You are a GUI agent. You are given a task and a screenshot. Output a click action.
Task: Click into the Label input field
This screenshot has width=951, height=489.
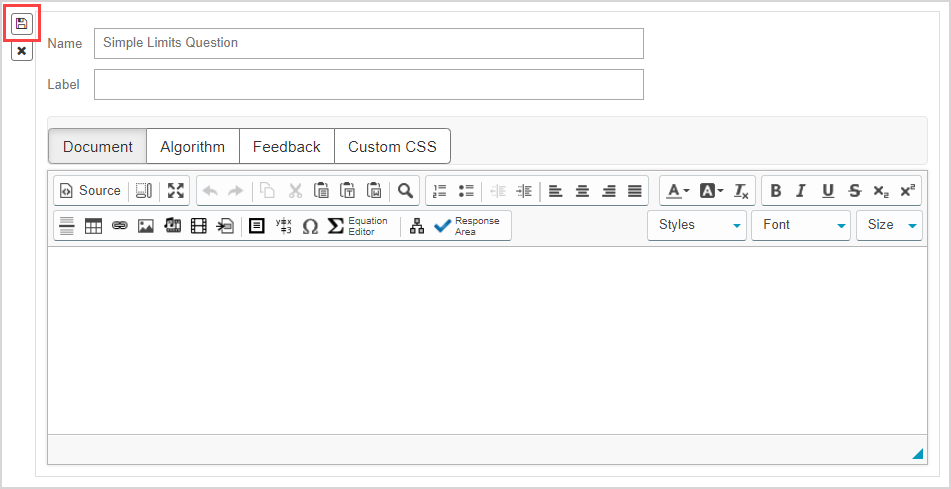click(368, 85)
